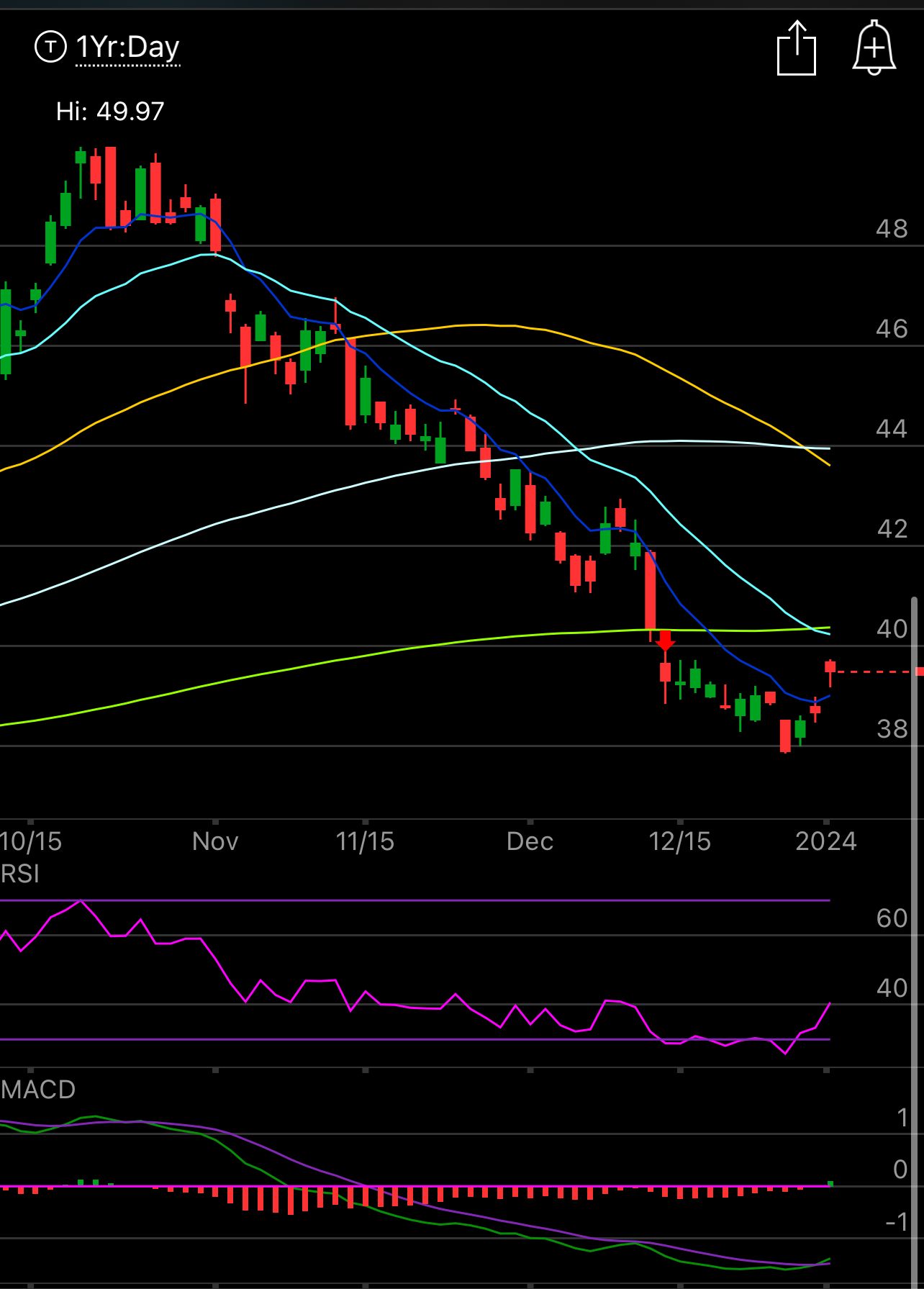Tap the MACD -1 level label

896,1222
